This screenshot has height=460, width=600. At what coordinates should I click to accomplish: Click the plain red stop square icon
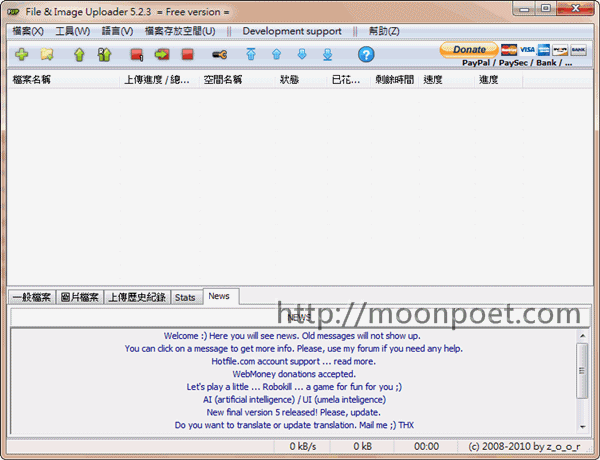click(188, 54)
